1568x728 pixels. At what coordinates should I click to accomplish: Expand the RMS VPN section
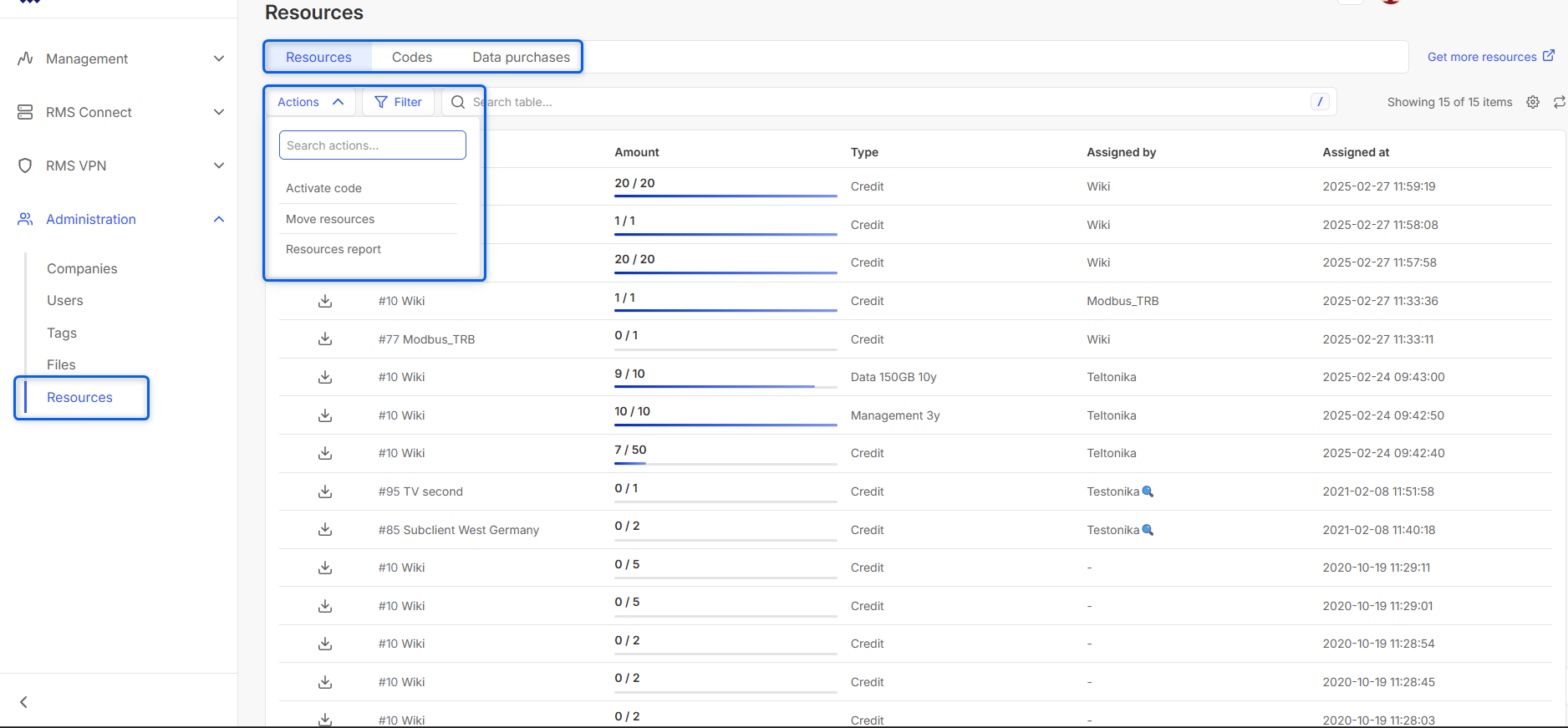[121, 165]
